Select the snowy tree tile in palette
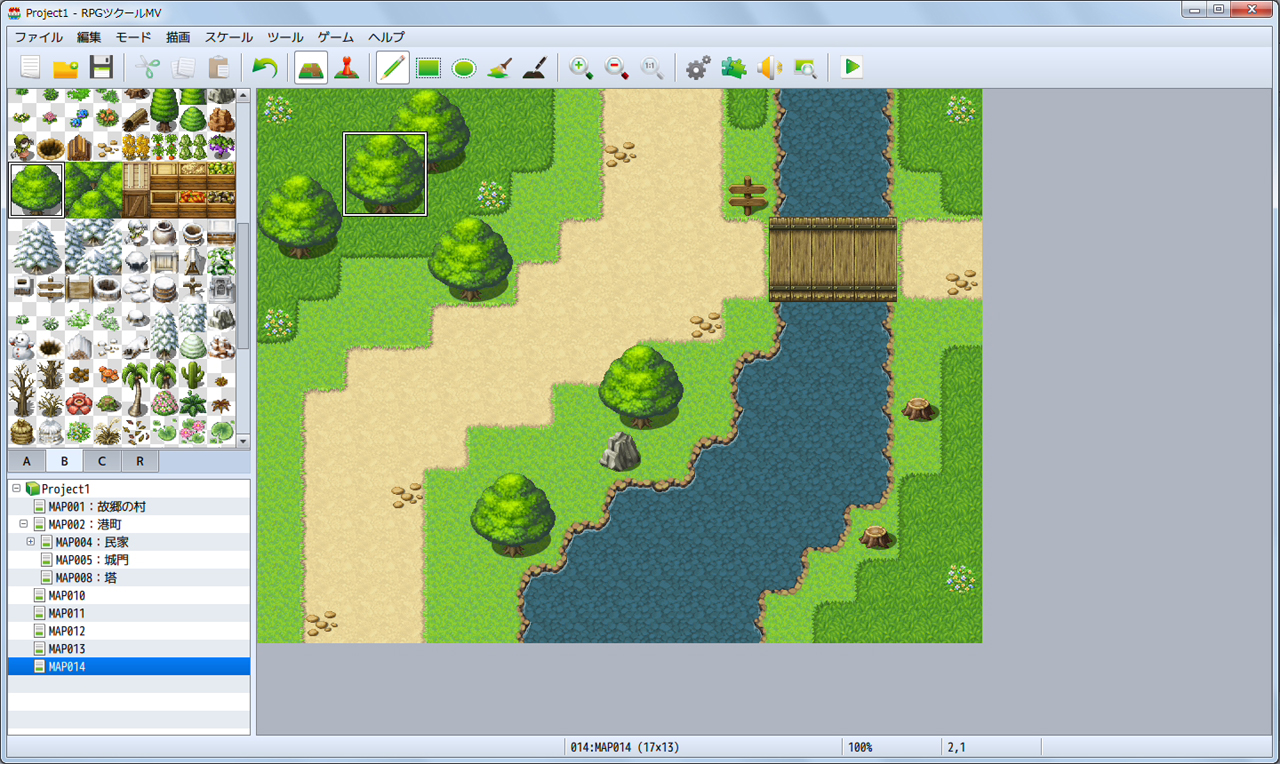 [x=36, y=247]
